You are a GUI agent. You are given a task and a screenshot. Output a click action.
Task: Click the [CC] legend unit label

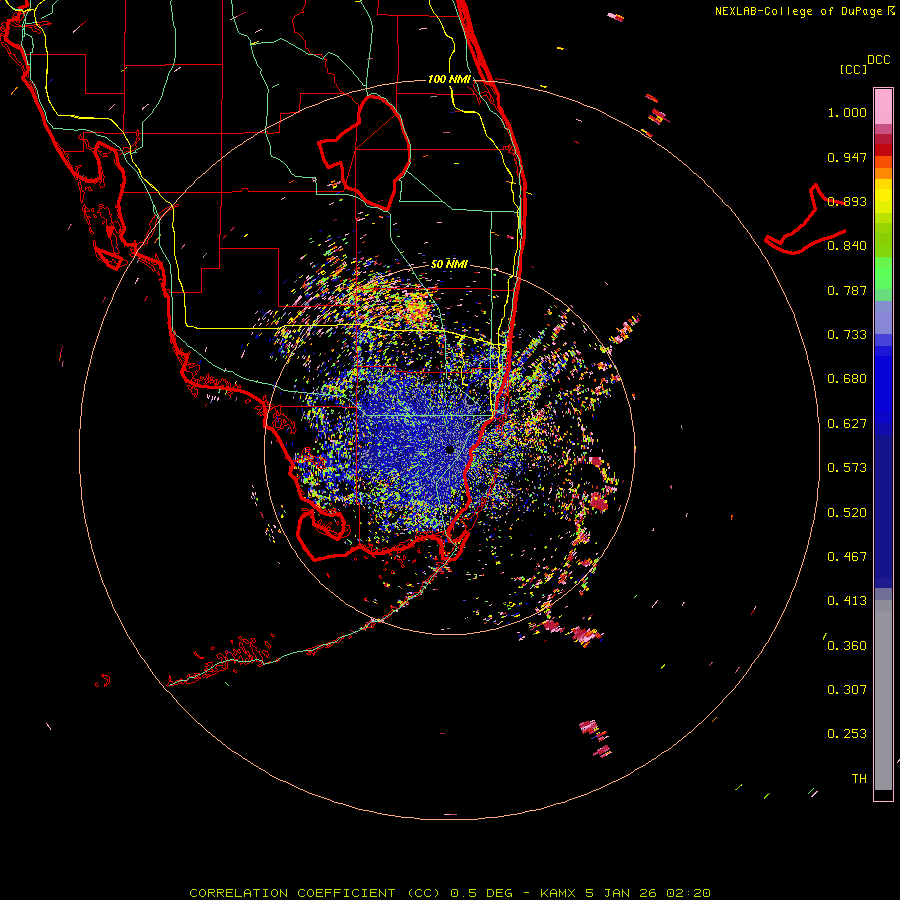(853, 69)
